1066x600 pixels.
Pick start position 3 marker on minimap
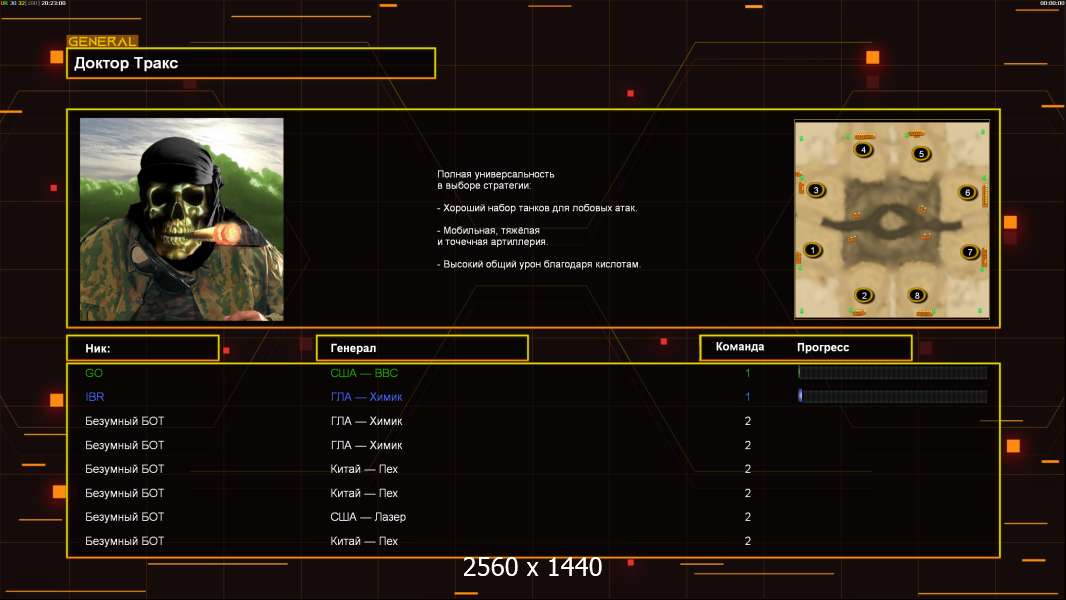pyautogui.click(x=816, y=190)
